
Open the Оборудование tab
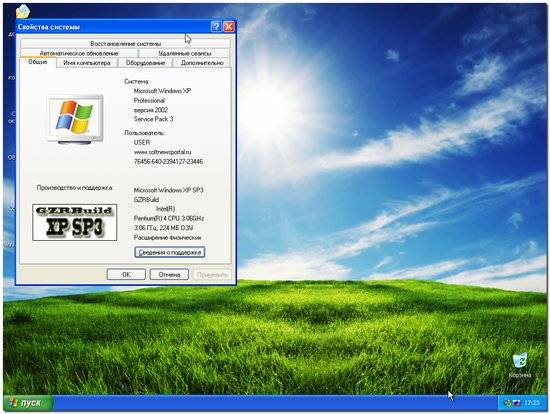(x=145, y=62)
